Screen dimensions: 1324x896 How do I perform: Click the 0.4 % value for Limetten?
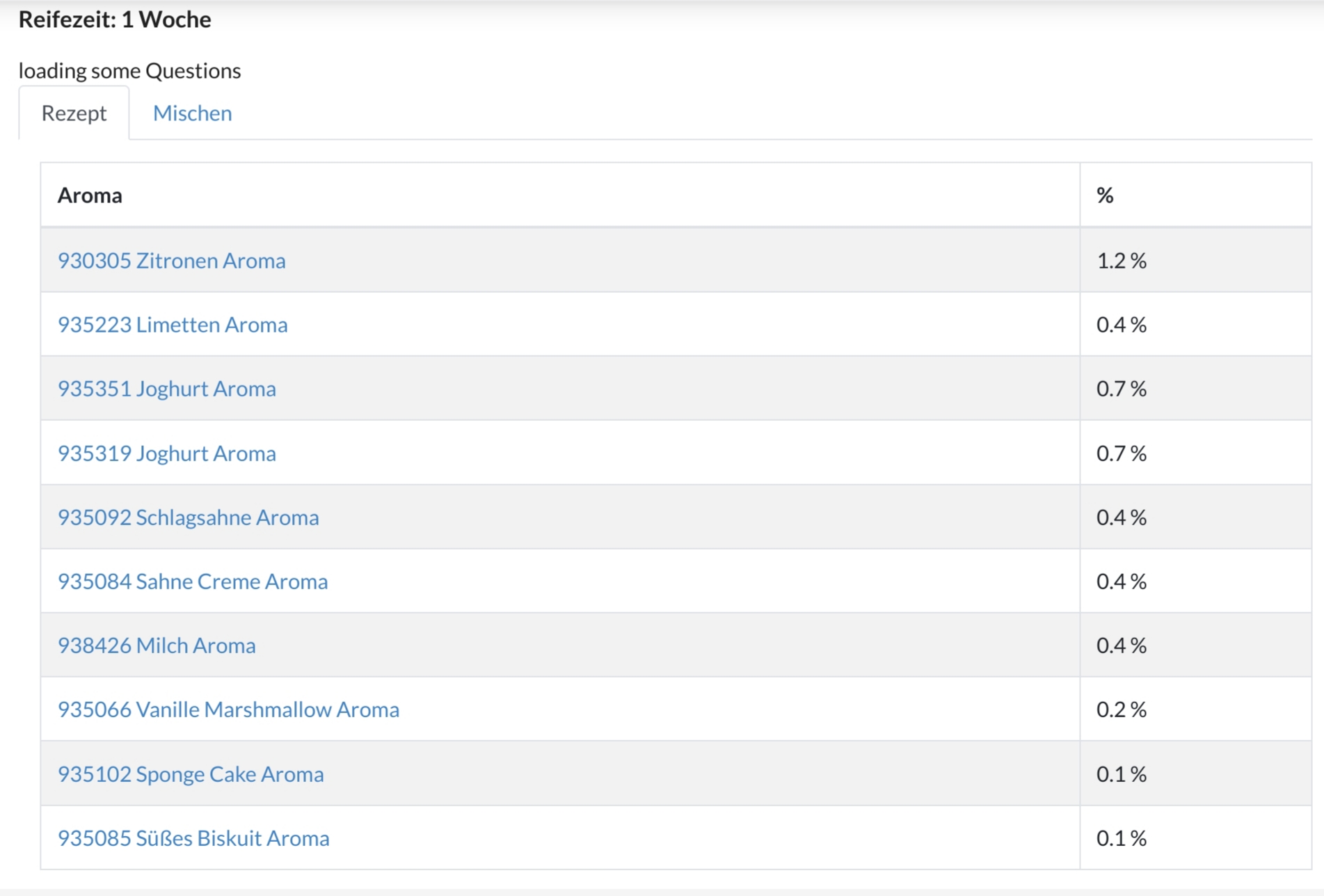coord(1121,324)
